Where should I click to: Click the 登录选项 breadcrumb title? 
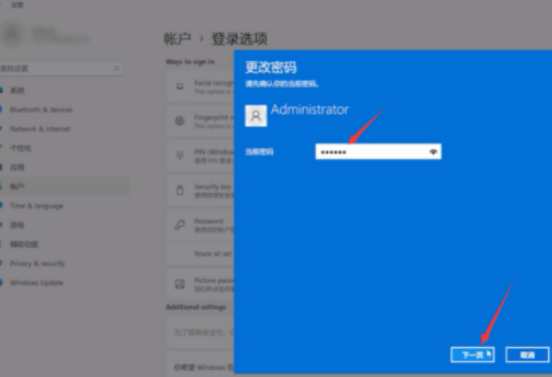pyautogui.click(x=239, y=39)
